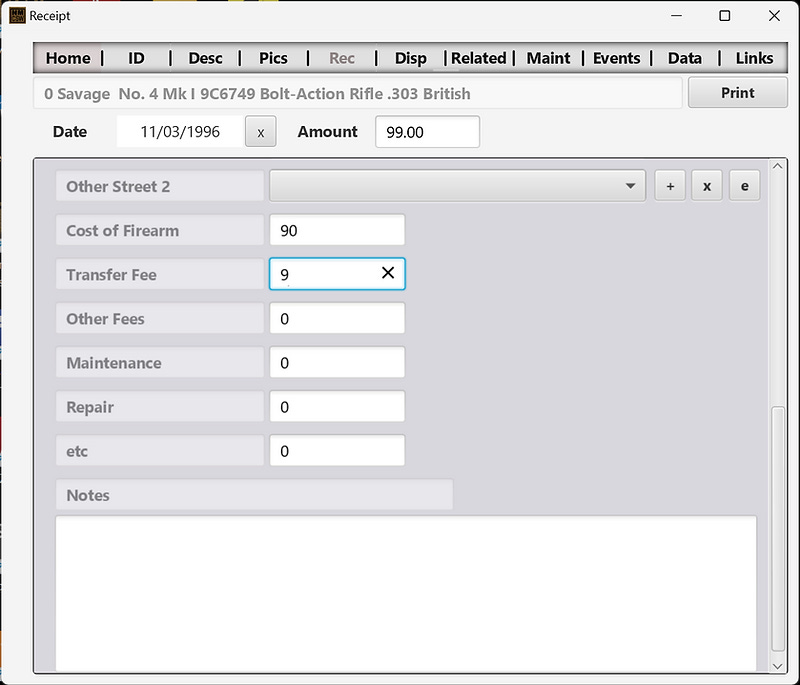
Task: Maximize the Receipt window
Action: point(724,16)
